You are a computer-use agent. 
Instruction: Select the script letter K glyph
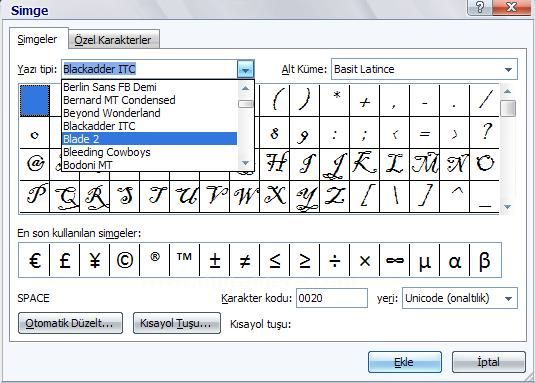point(365,164)
